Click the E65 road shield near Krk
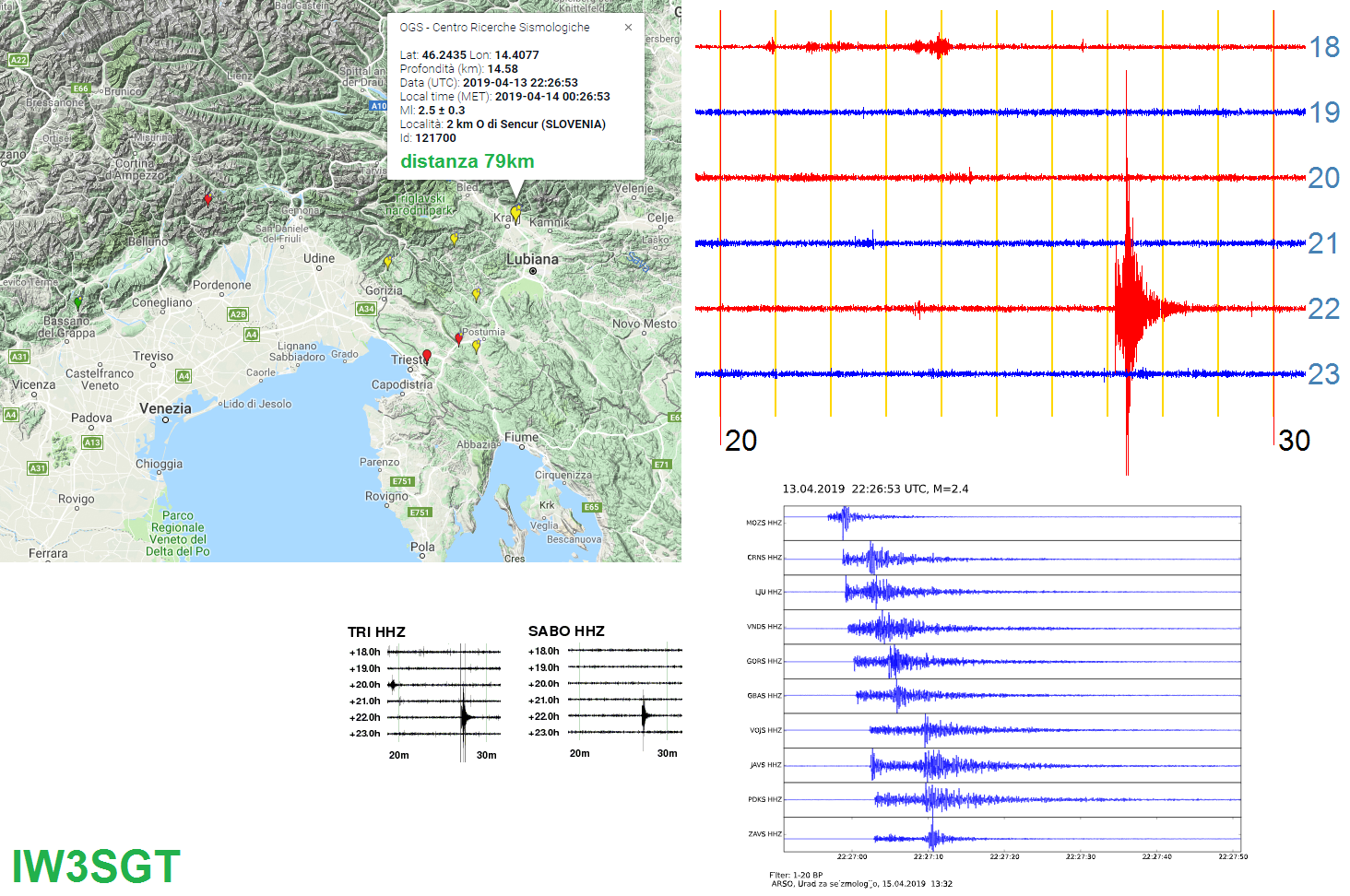The height and width of the screenshot is (896, 1350). [x=591, y=507]
